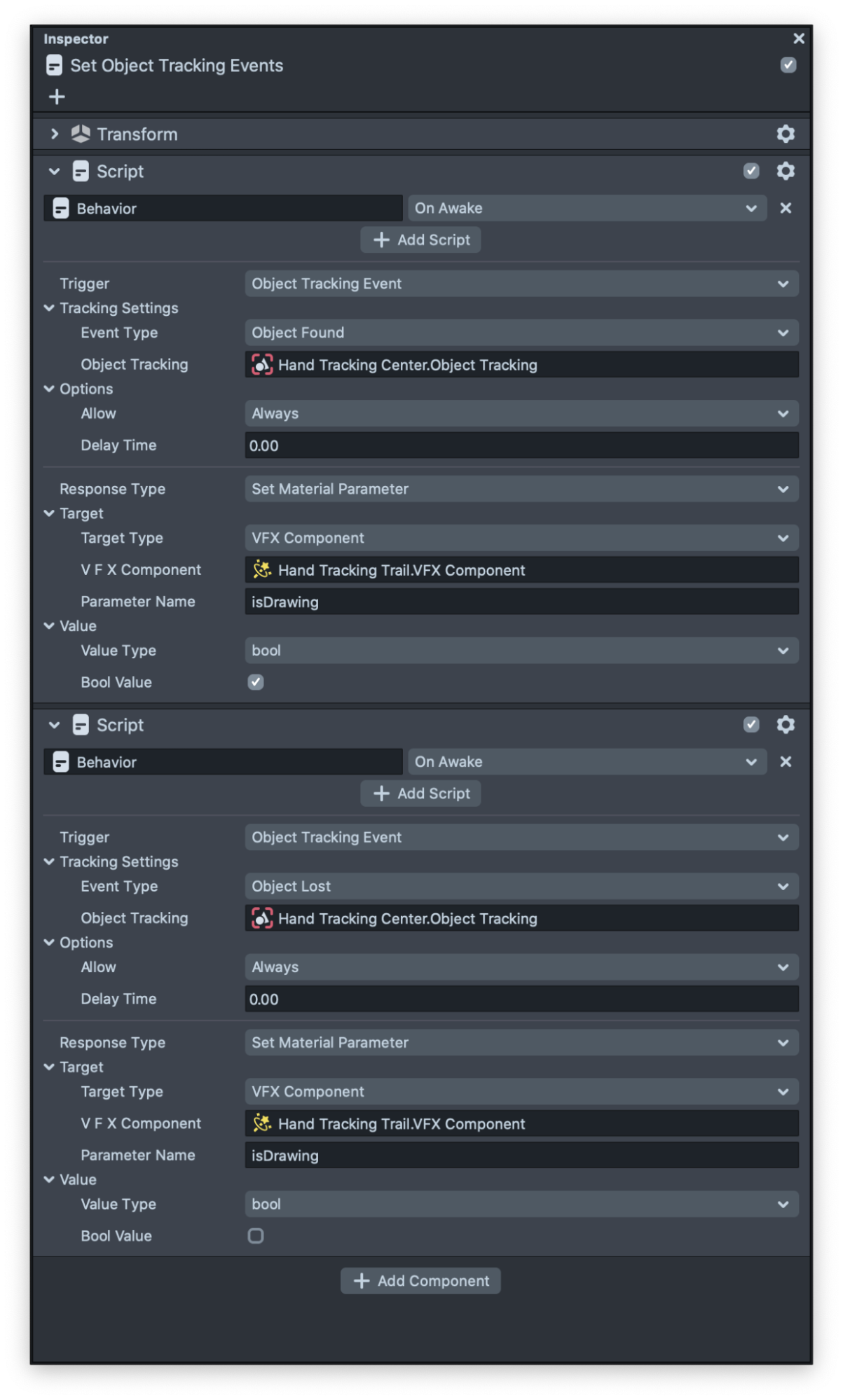Click the first Delay Time input field

521,445
